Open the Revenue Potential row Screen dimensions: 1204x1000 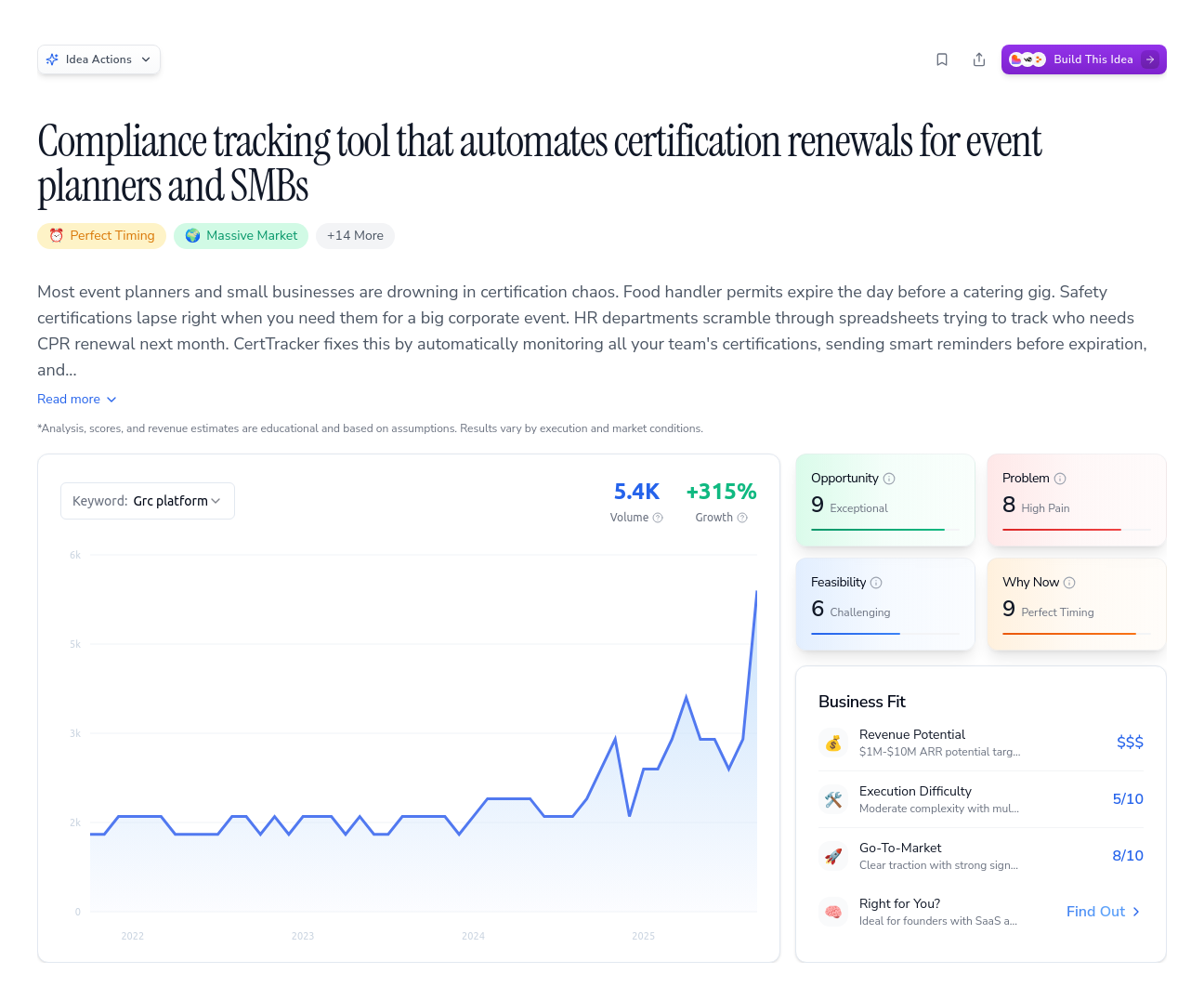980,743
